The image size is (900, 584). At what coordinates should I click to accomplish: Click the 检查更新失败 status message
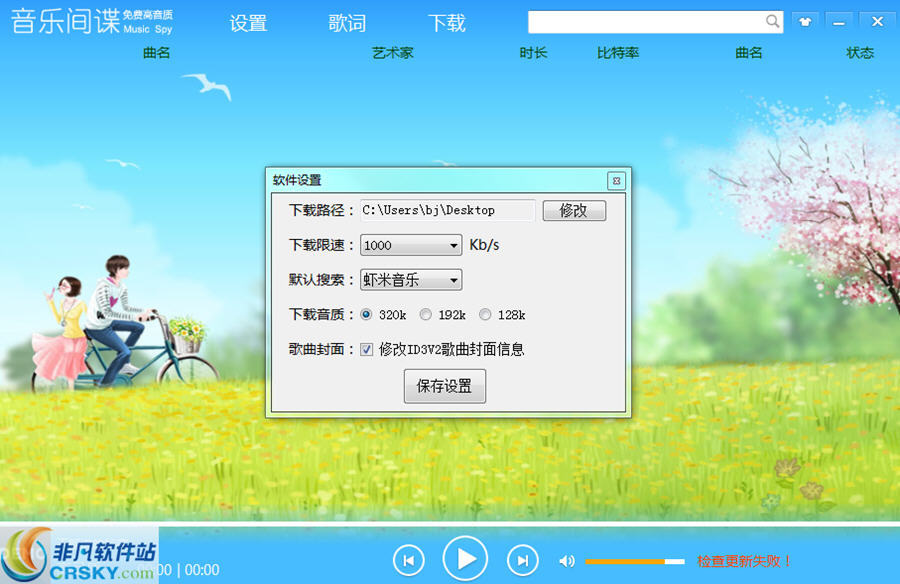coord(744,561)
